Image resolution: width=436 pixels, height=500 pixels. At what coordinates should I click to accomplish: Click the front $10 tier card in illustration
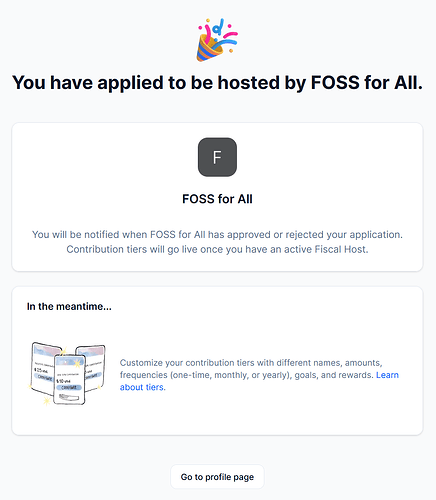pos(70,379)
